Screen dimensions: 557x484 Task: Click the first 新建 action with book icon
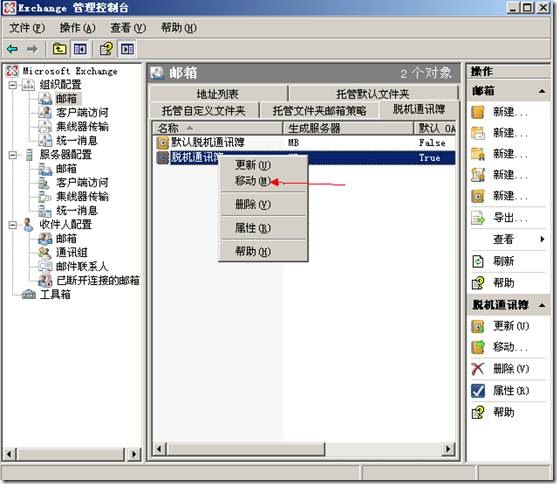click(499, 112)
